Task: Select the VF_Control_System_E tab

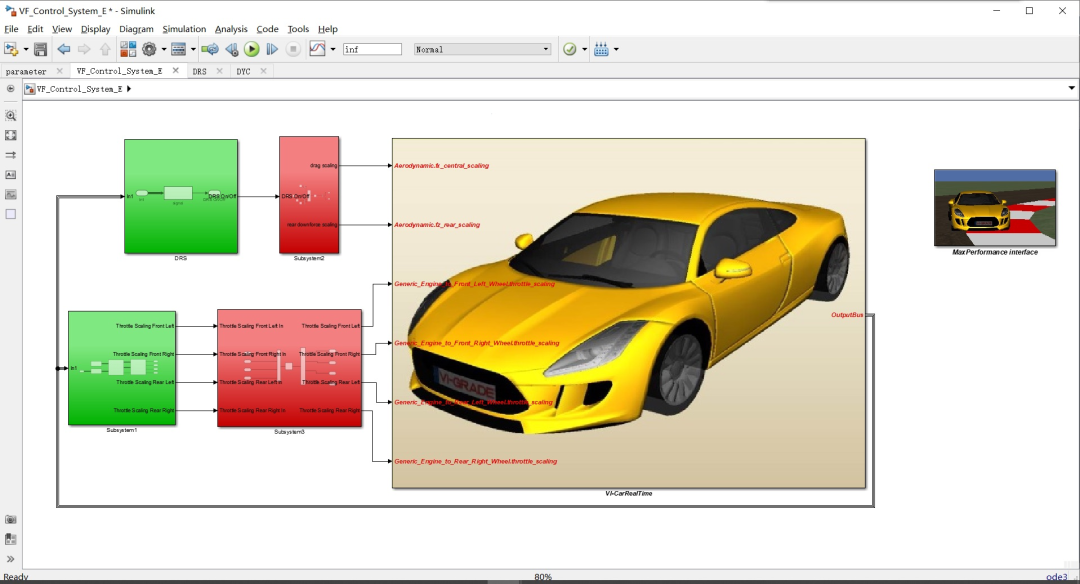Action: (119, 71)
